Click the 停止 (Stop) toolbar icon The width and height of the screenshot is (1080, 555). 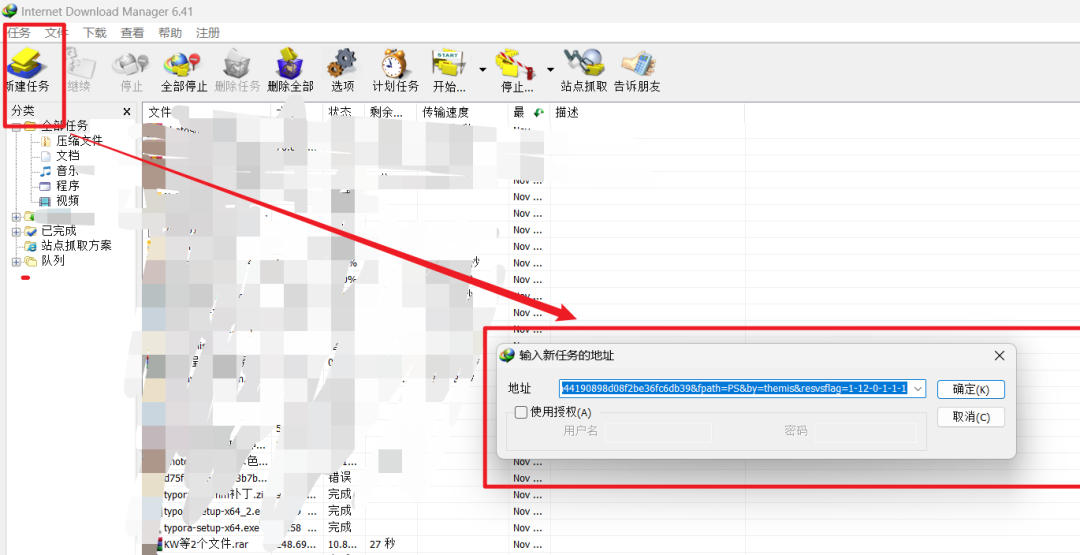[x=132, y=63]
